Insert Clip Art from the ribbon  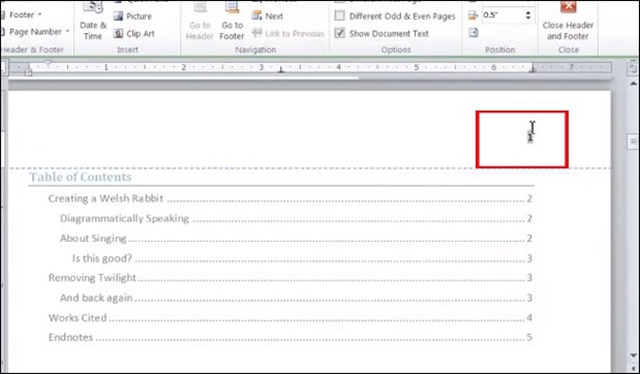click(x=134, y=33)
